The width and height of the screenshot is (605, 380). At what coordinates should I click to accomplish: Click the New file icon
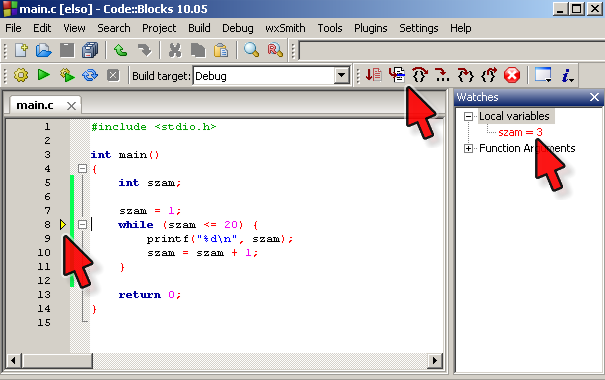(x=21, y=50)
